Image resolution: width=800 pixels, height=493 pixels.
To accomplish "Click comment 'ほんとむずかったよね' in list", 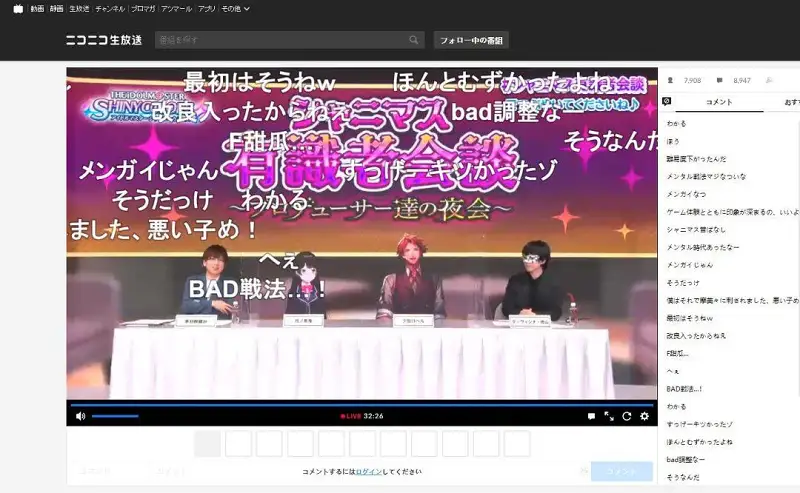I will [x=699, y=442].
